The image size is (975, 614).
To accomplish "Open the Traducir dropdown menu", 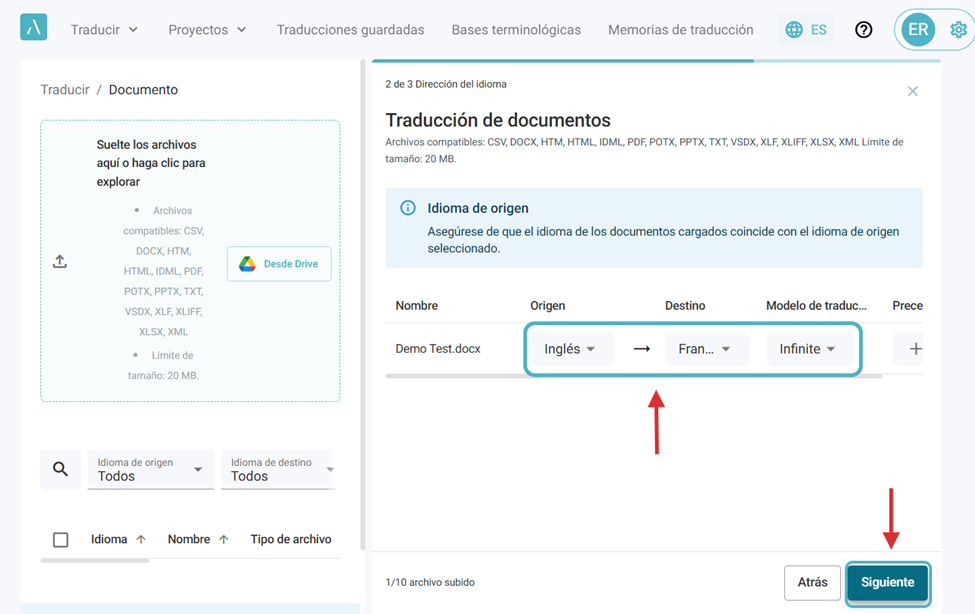I will point(104,29).
